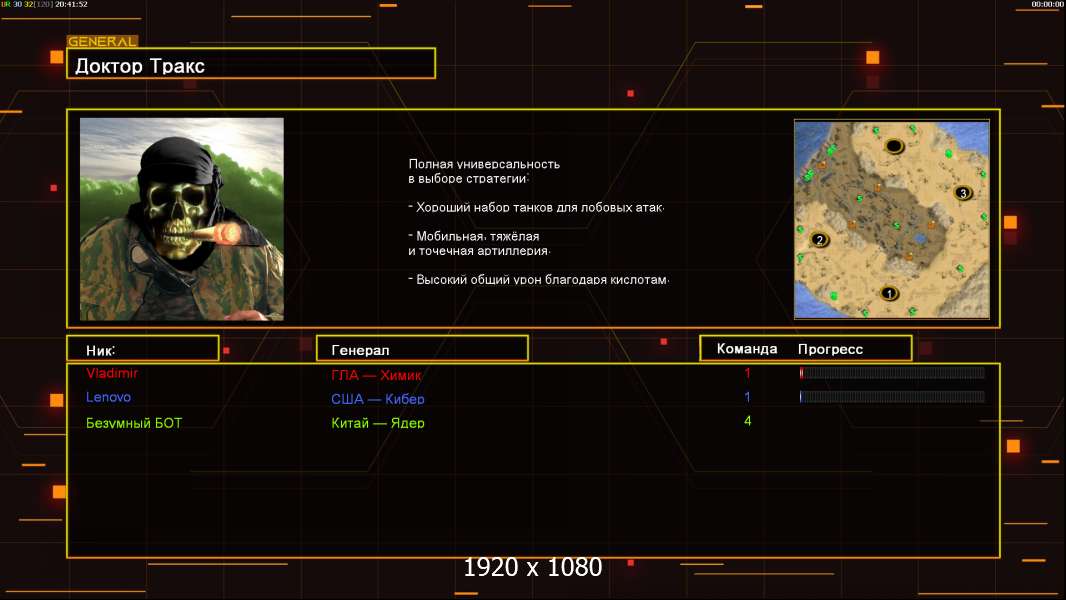The width and height of the screenshot is (1066, 600).
Task: Click Lenovo's blue loading progress bar
Action: pyautogui.click(x=892, y=397)
